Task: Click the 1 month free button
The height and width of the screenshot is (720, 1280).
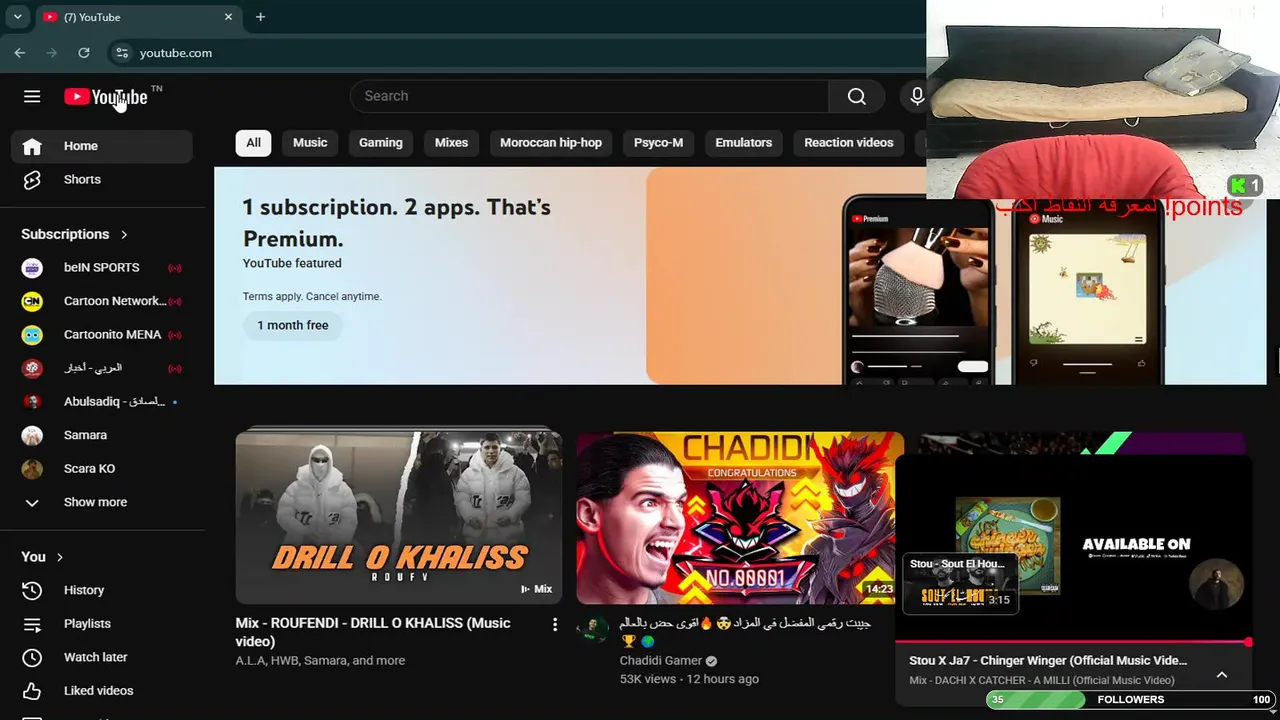Action: tap(293, 325)
